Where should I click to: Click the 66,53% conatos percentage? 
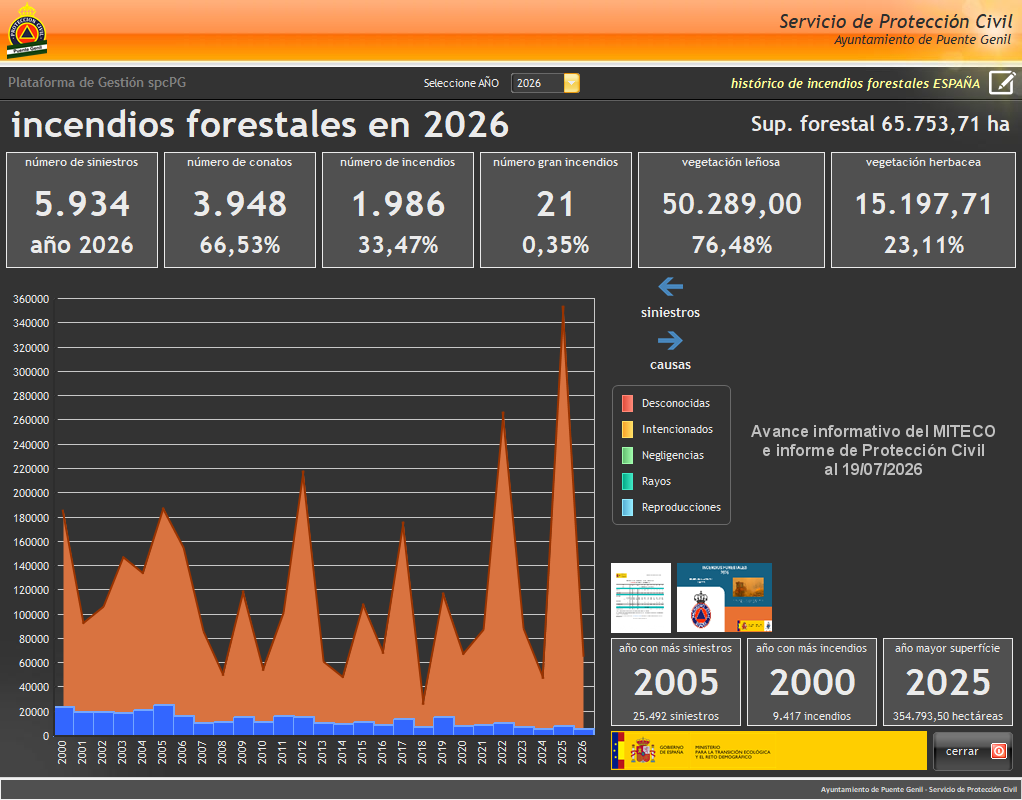[240, 245]
